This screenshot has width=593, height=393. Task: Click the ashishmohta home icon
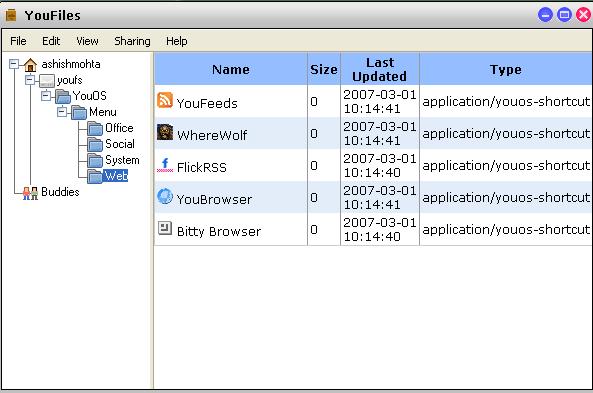click(x=30, y=65)
